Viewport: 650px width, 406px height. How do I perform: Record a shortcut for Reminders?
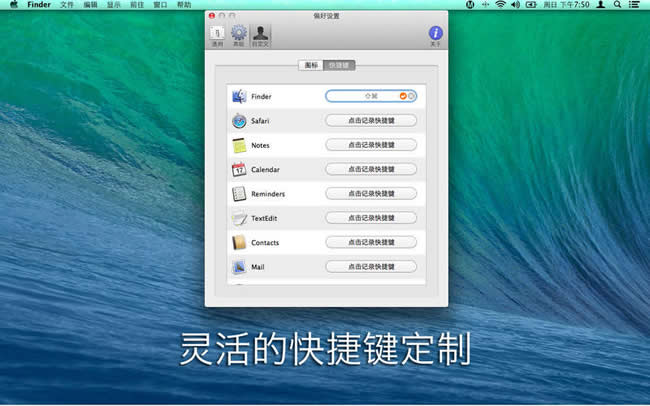coord(371,194)
